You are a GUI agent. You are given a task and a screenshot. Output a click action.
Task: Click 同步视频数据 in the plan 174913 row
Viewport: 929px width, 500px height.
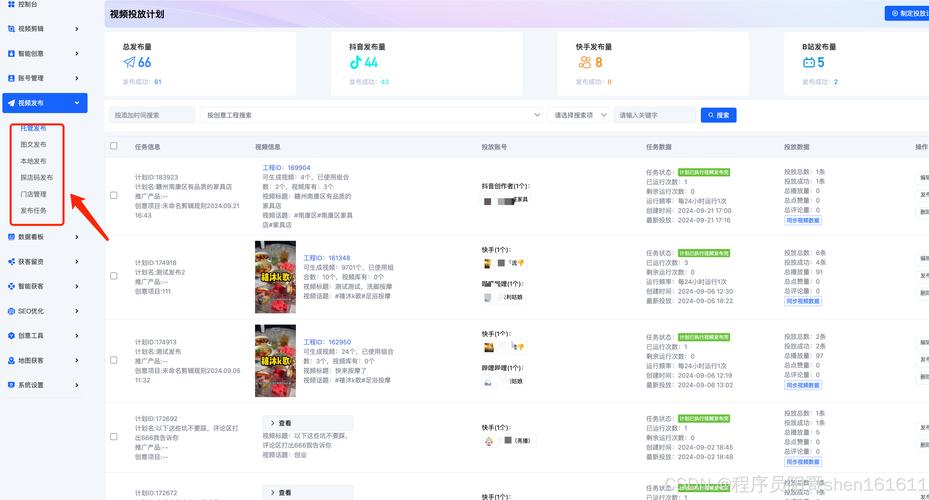803,385
